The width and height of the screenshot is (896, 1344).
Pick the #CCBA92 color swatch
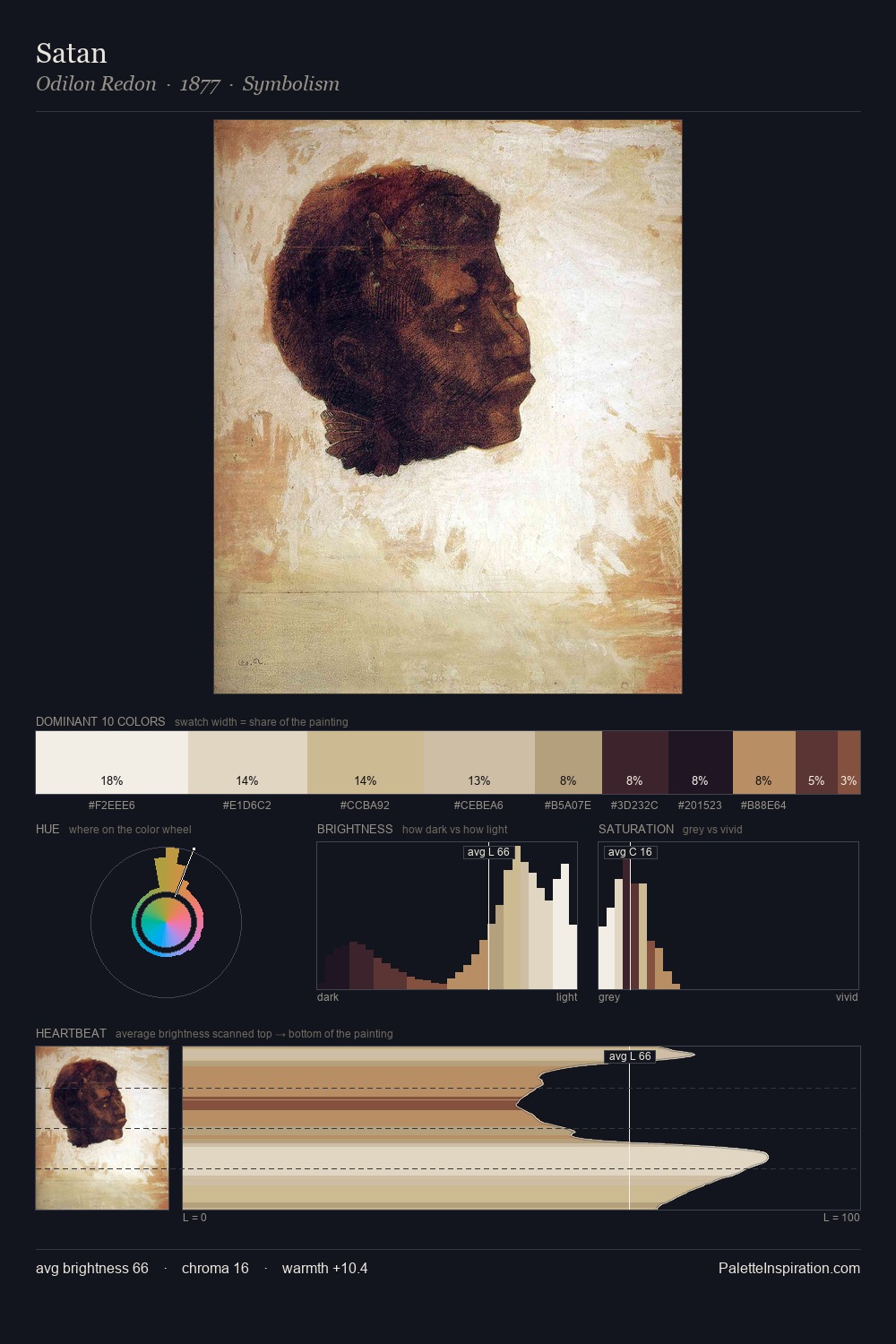pyautogui.click(x=366, y=762)
